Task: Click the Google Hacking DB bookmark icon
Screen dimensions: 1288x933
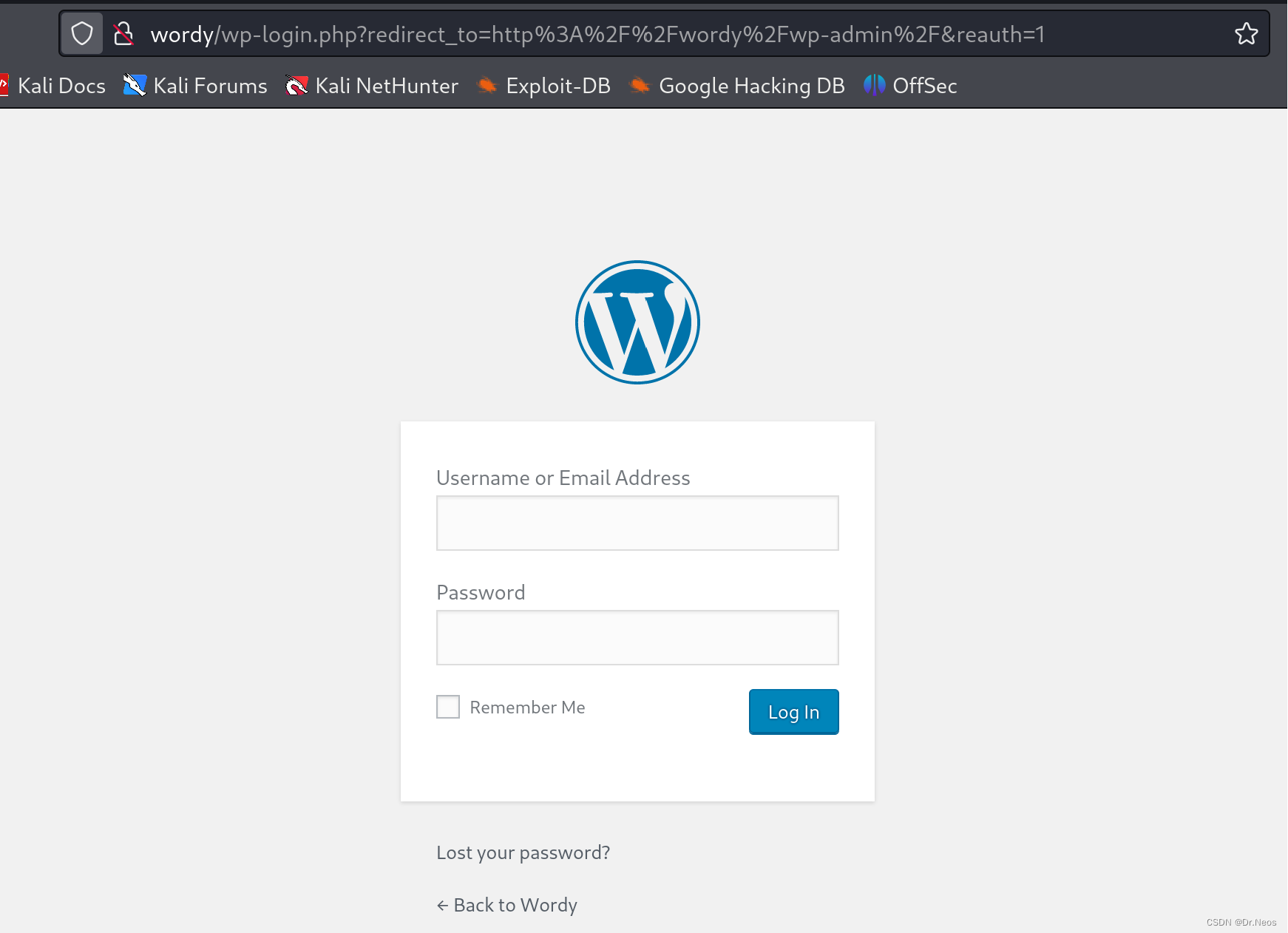Action: click(x=640, y=86)
